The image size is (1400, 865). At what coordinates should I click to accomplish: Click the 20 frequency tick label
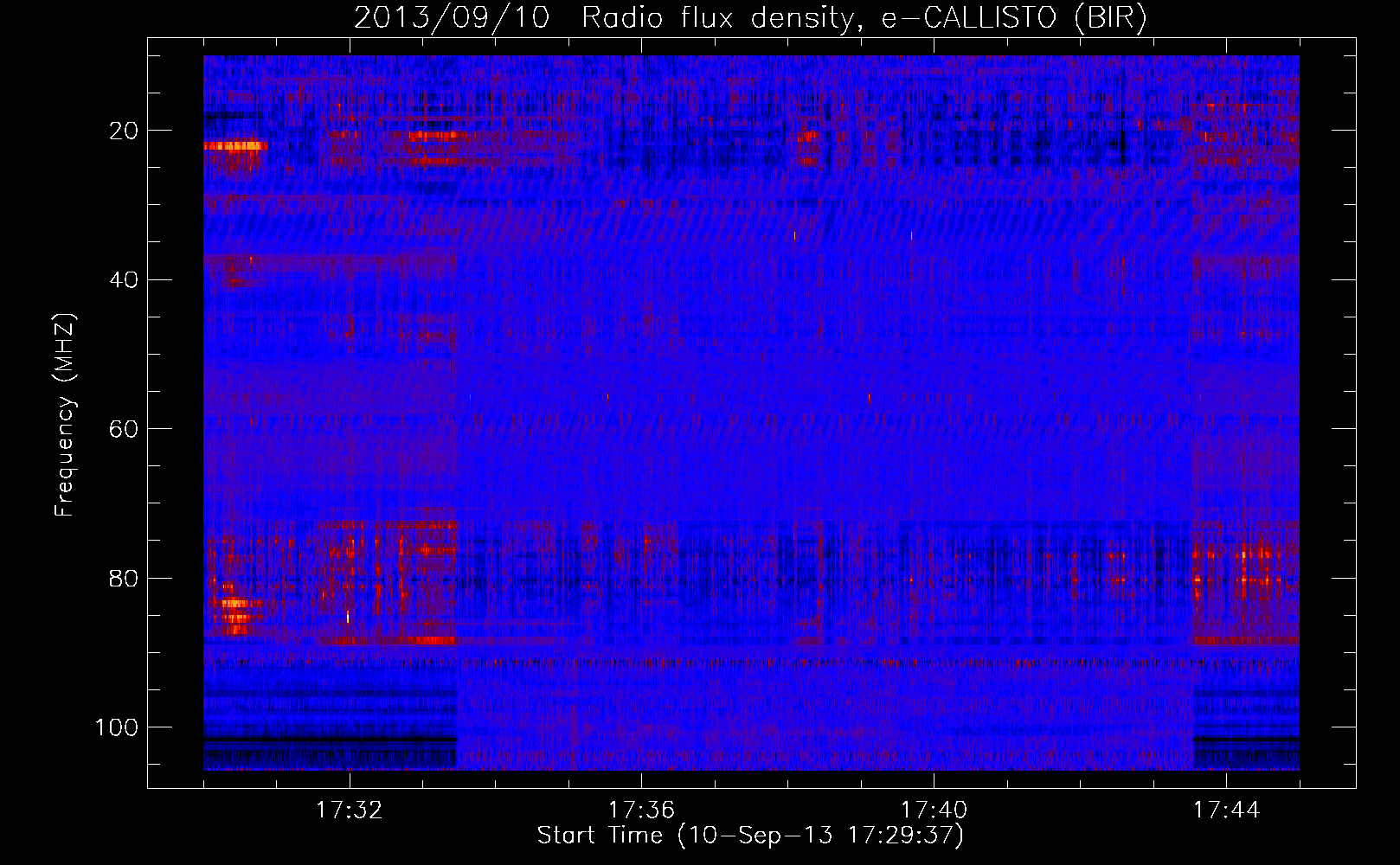pos(125,131)
